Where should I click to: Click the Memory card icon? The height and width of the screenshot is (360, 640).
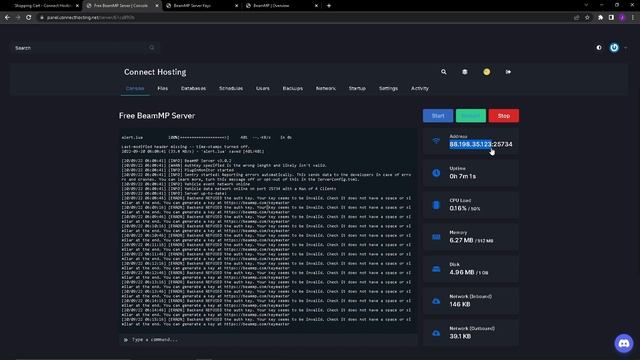pyautogui.click(x=436, y=237)
